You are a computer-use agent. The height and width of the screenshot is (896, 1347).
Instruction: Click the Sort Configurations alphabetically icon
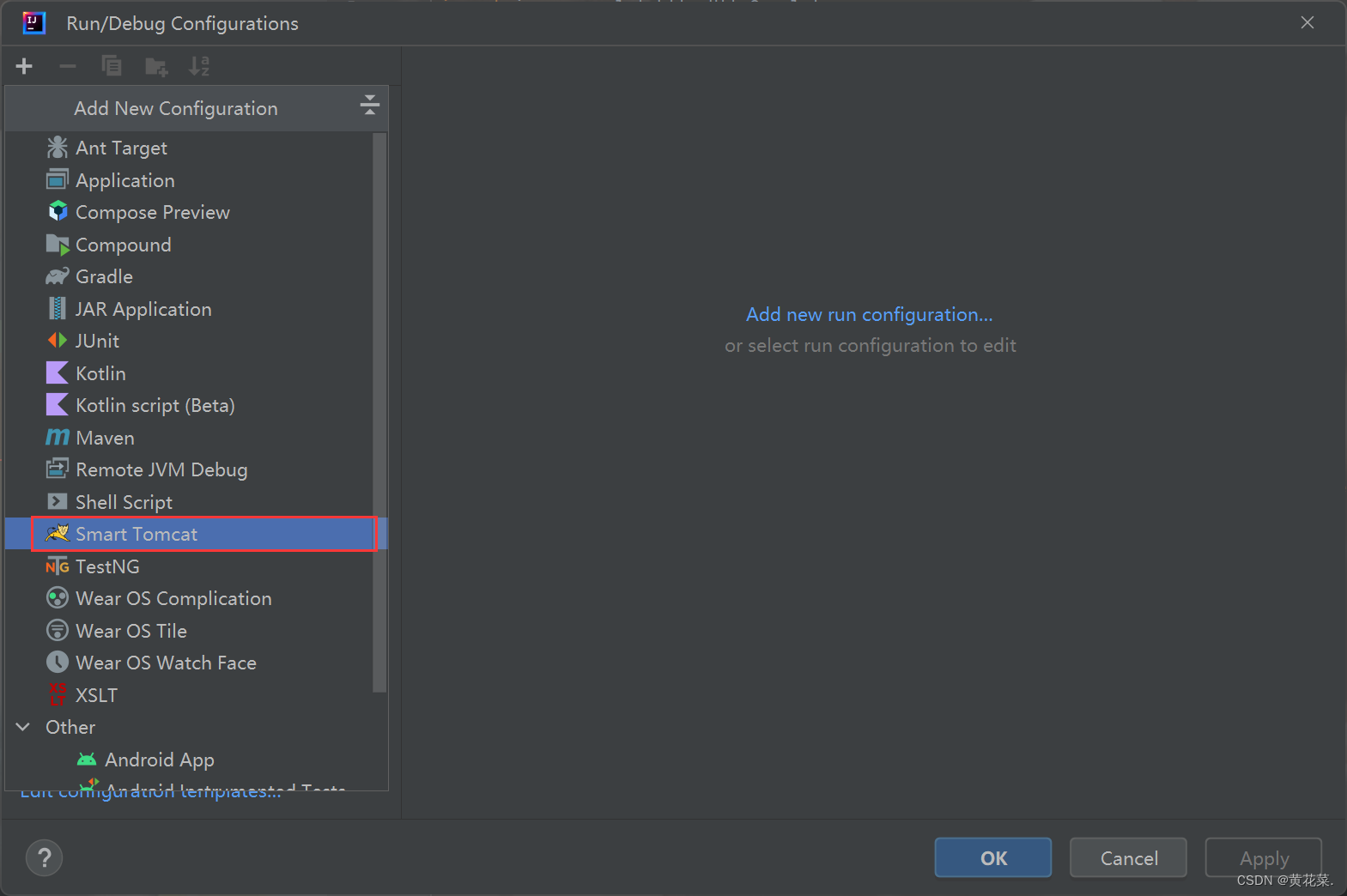coord(199,66)
